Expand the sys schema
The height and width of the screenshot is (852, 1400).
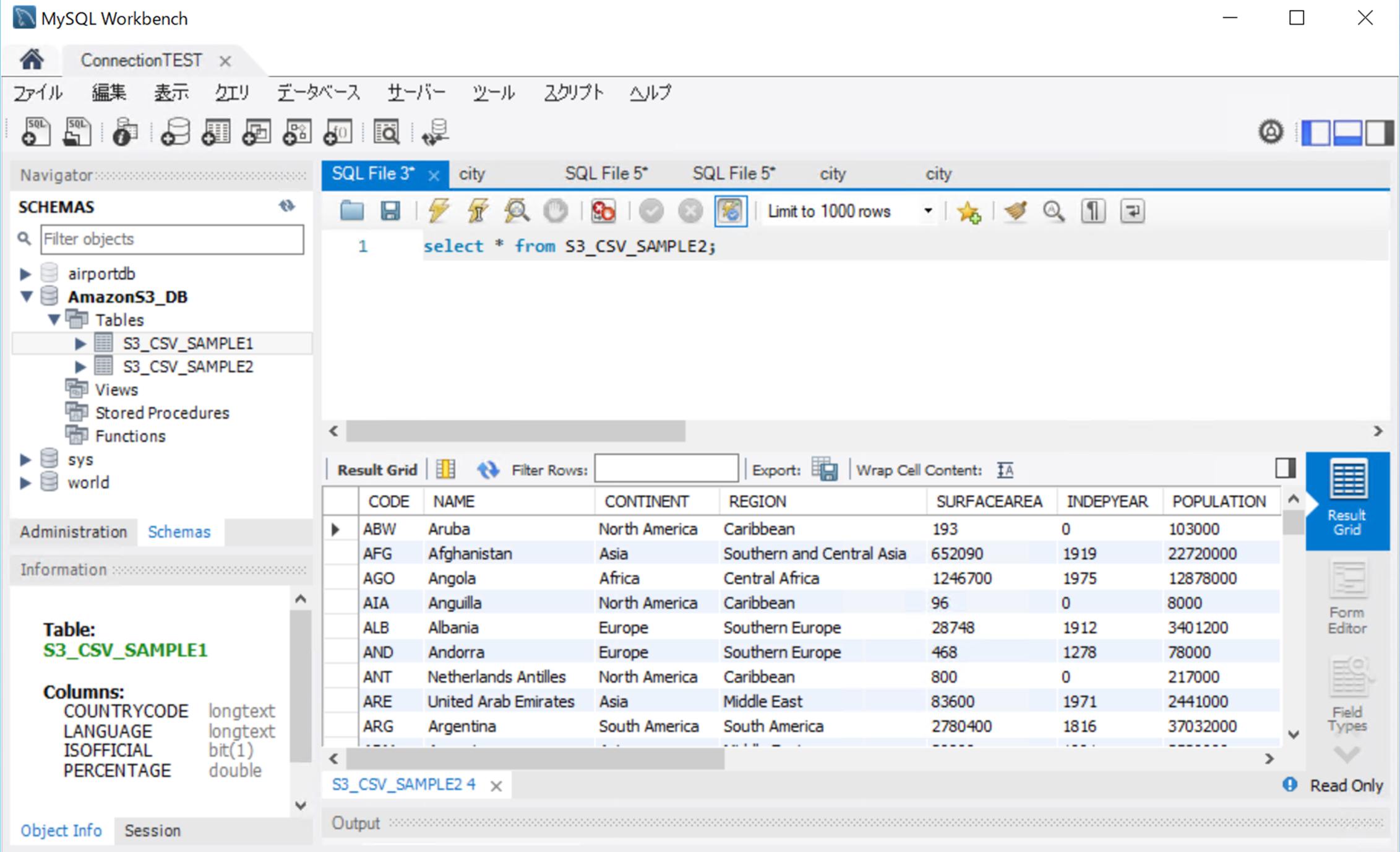pyautogui.click(x=25, y=459)
